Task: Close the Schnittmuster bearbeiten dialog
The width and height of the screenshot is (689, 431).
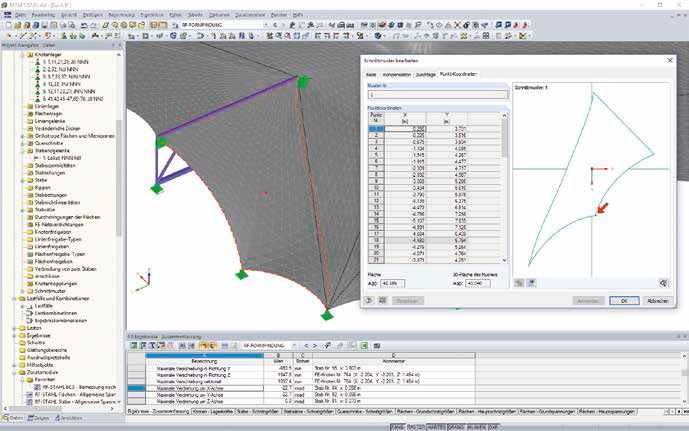Action: 670,61
